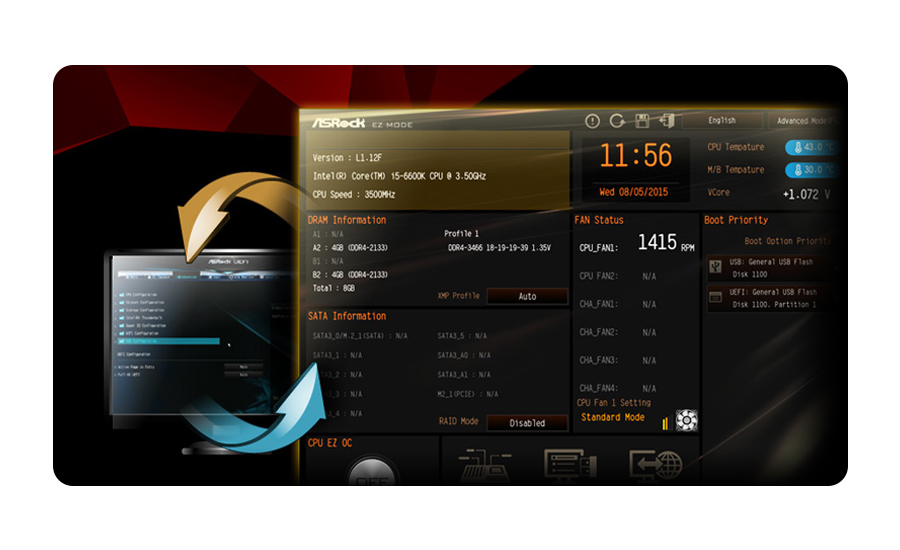Click the Boot Priority heading
Image resolution: width=900 pixels, height=550 pixels.
pyautogui.click(x=736, y=220)
